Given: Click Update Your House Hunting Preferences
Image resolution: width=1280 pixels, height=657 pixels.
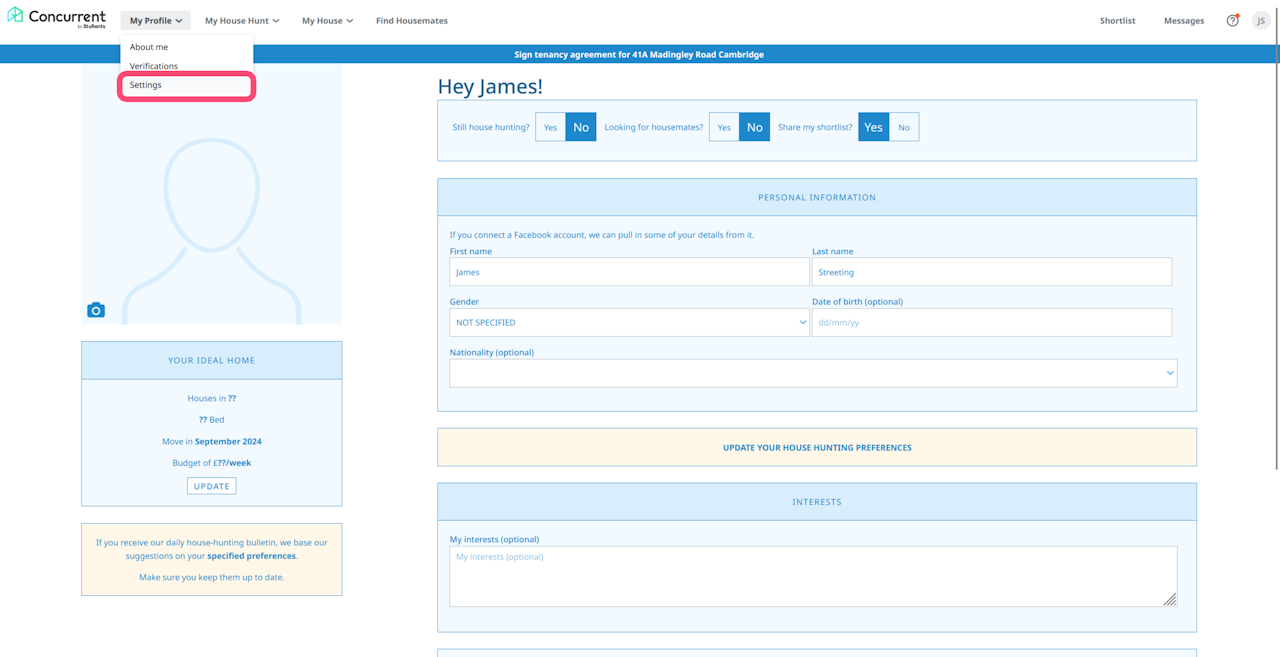Looking at the screenshot, I should pyautogui.click(x=817, y=447).
